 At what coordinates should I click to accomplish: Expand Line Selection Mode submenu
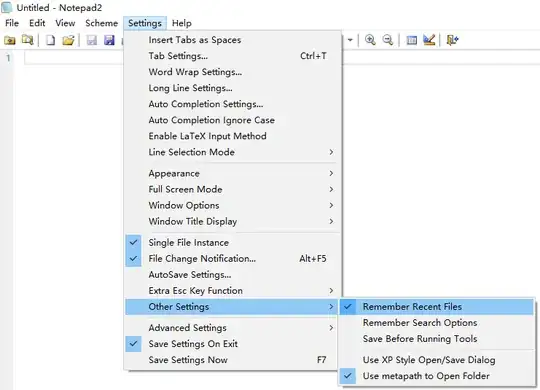[232, 152]
